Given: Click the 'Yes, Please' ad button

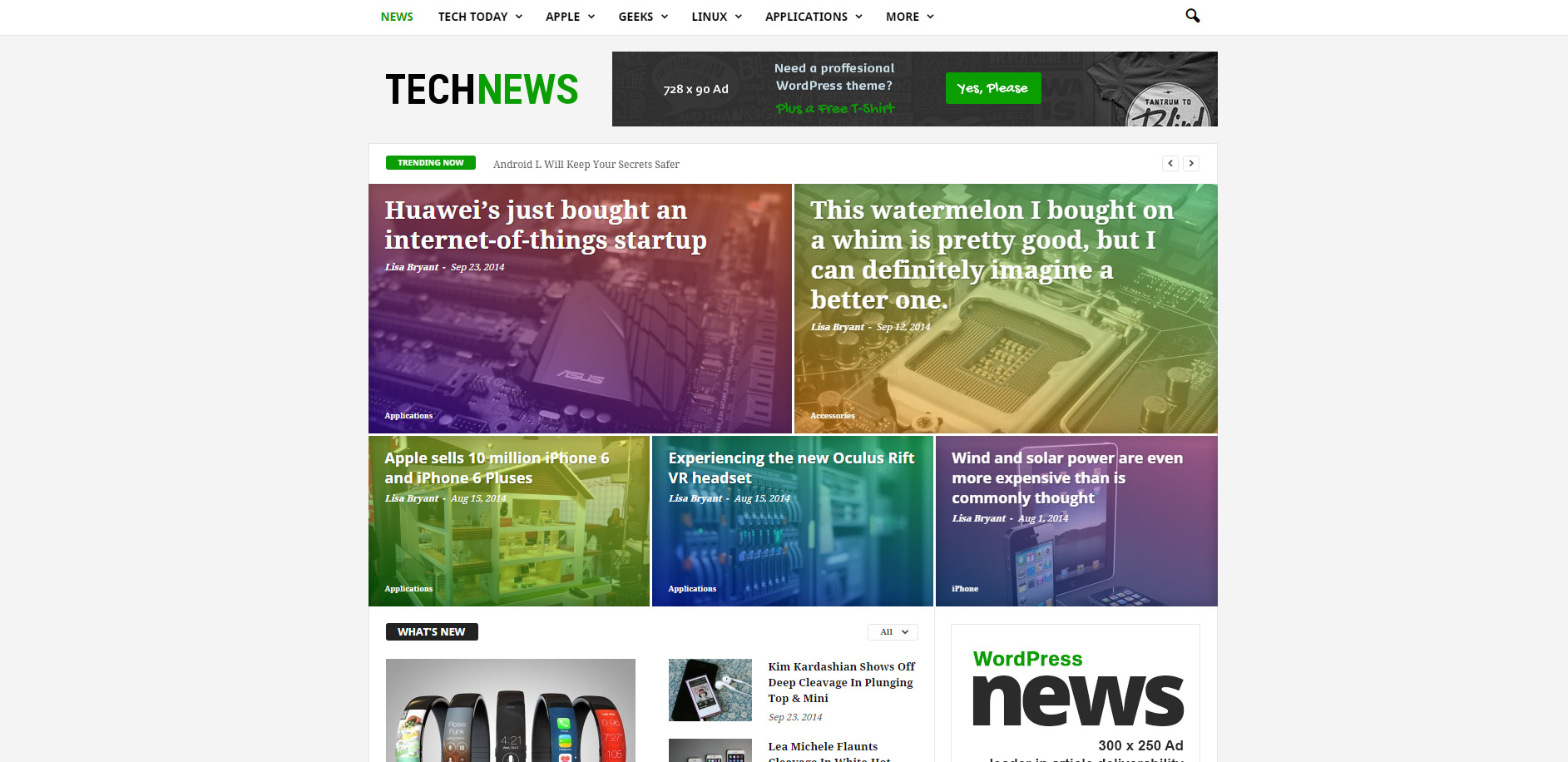Looking at the screenshot, I should (x=993, y=88).
